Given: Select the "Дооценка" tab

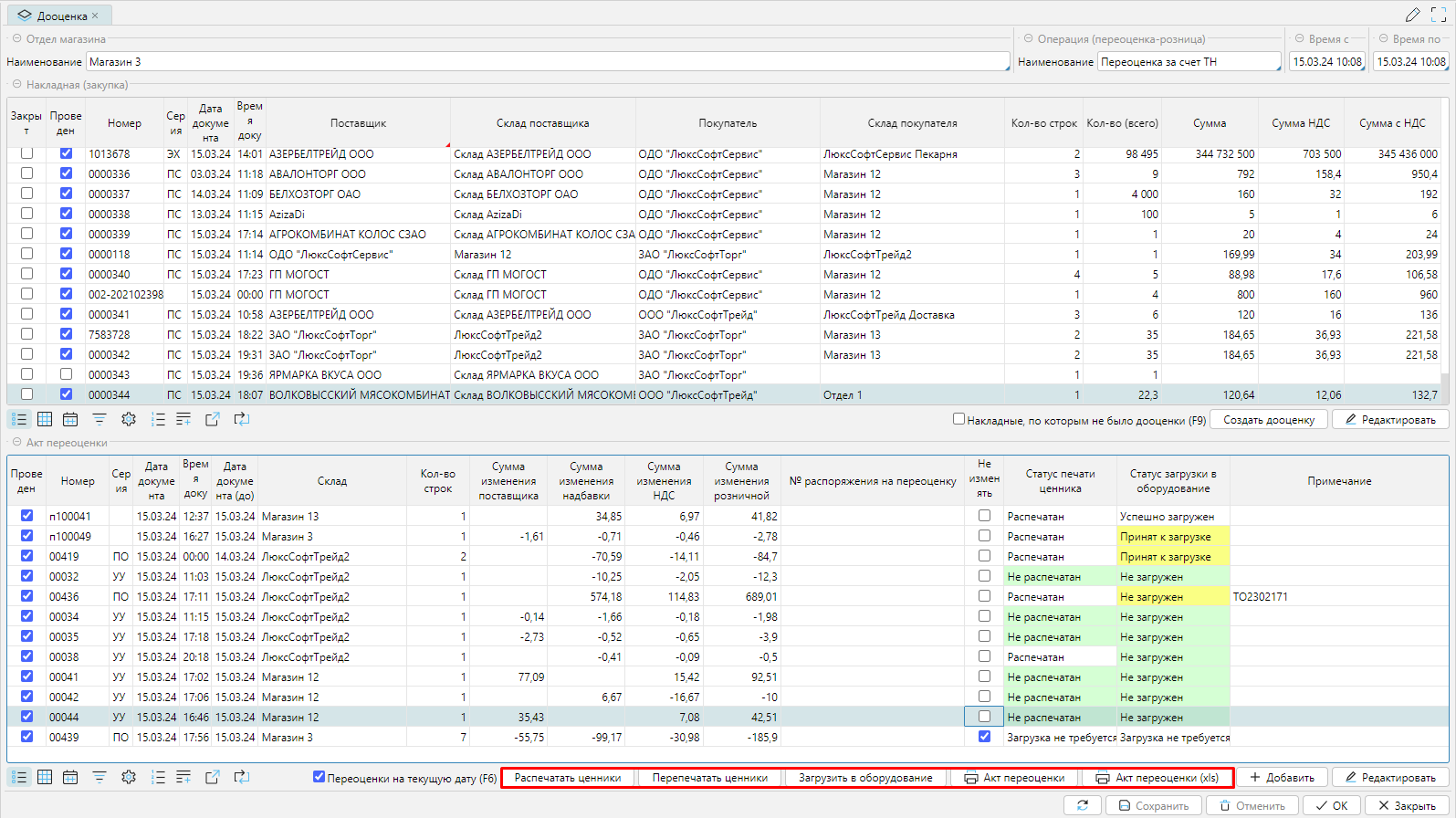Looking at the screenshot, I should (61, 16).
